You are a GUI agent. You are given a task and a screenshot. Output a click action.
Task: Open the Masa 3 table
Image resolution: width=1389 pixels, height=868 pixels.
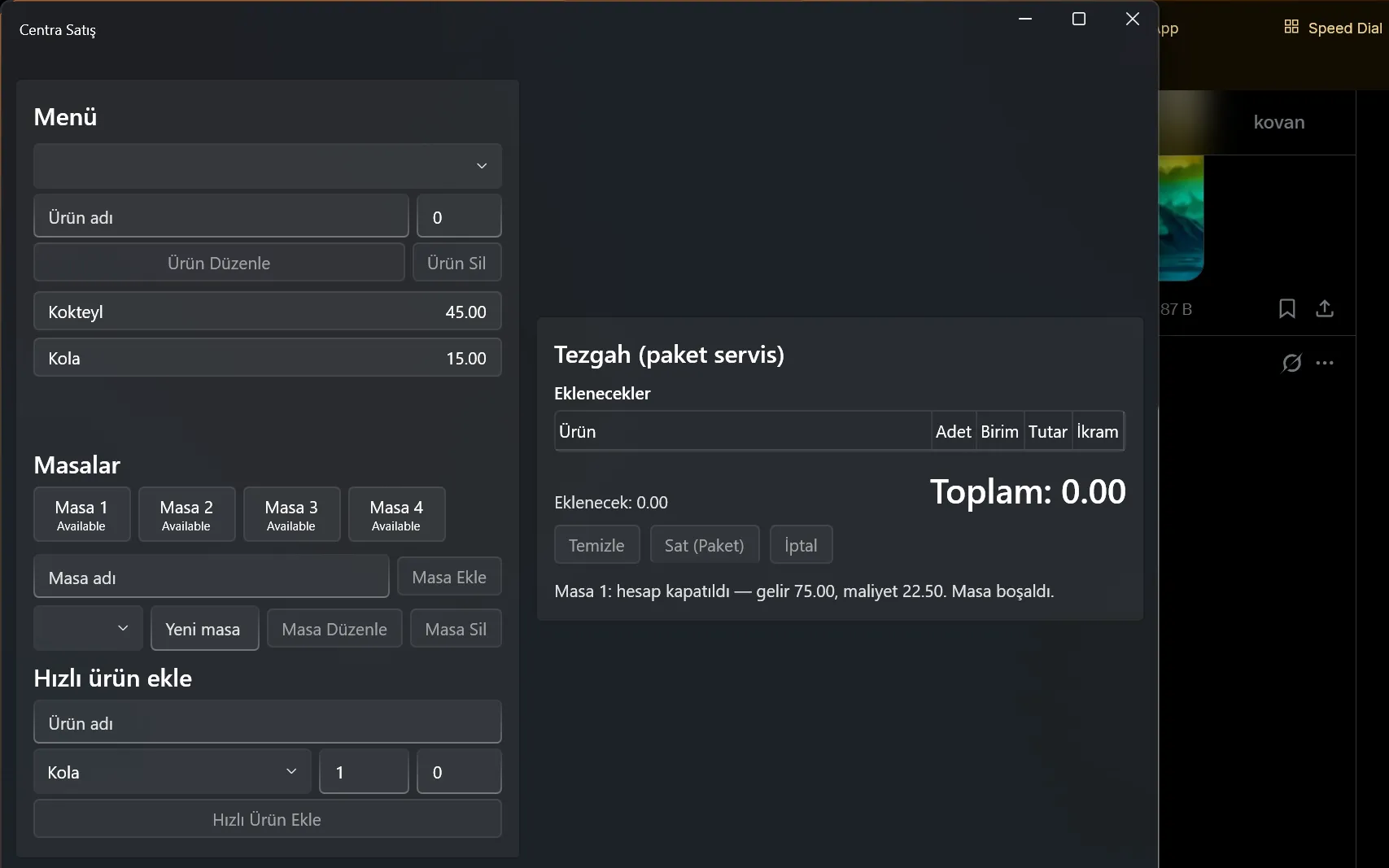tap(291, 514)
